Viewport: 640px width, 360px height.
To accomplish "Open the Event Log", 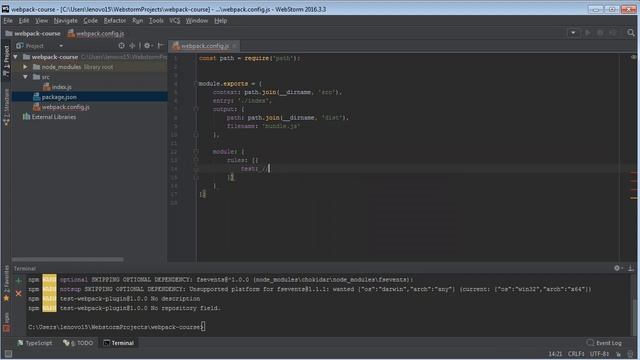I will [604, 343].
